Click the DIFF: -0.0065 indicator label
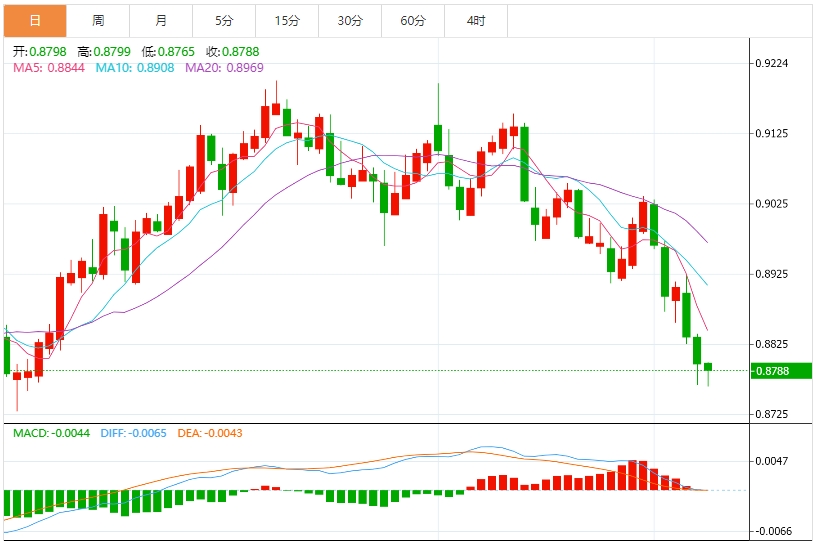The height and width of the screenshot is (541, 820). click(x=133, y=433)
